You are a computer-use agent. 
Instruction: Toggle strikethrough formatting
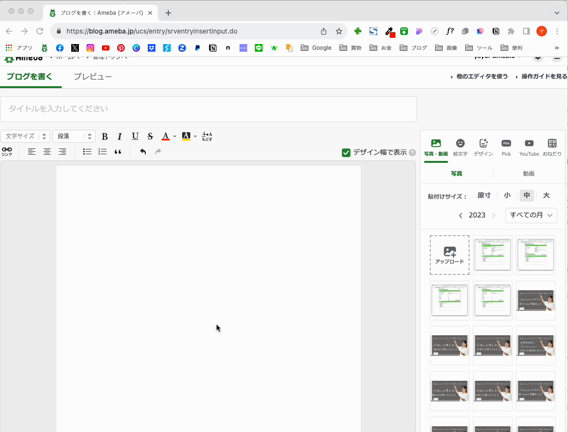[x=150, y=136]
